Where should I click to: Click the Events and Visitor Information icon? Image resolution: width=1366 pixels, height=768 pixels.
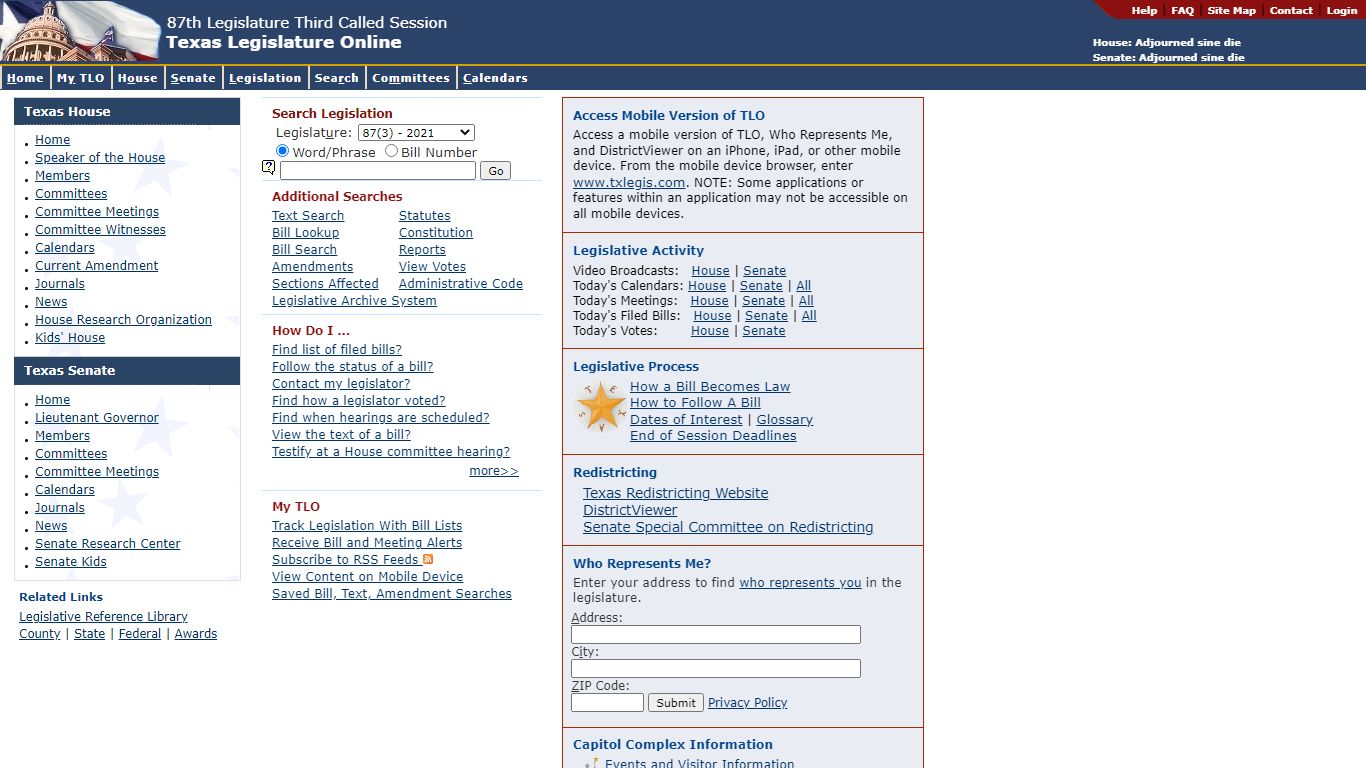591,763
